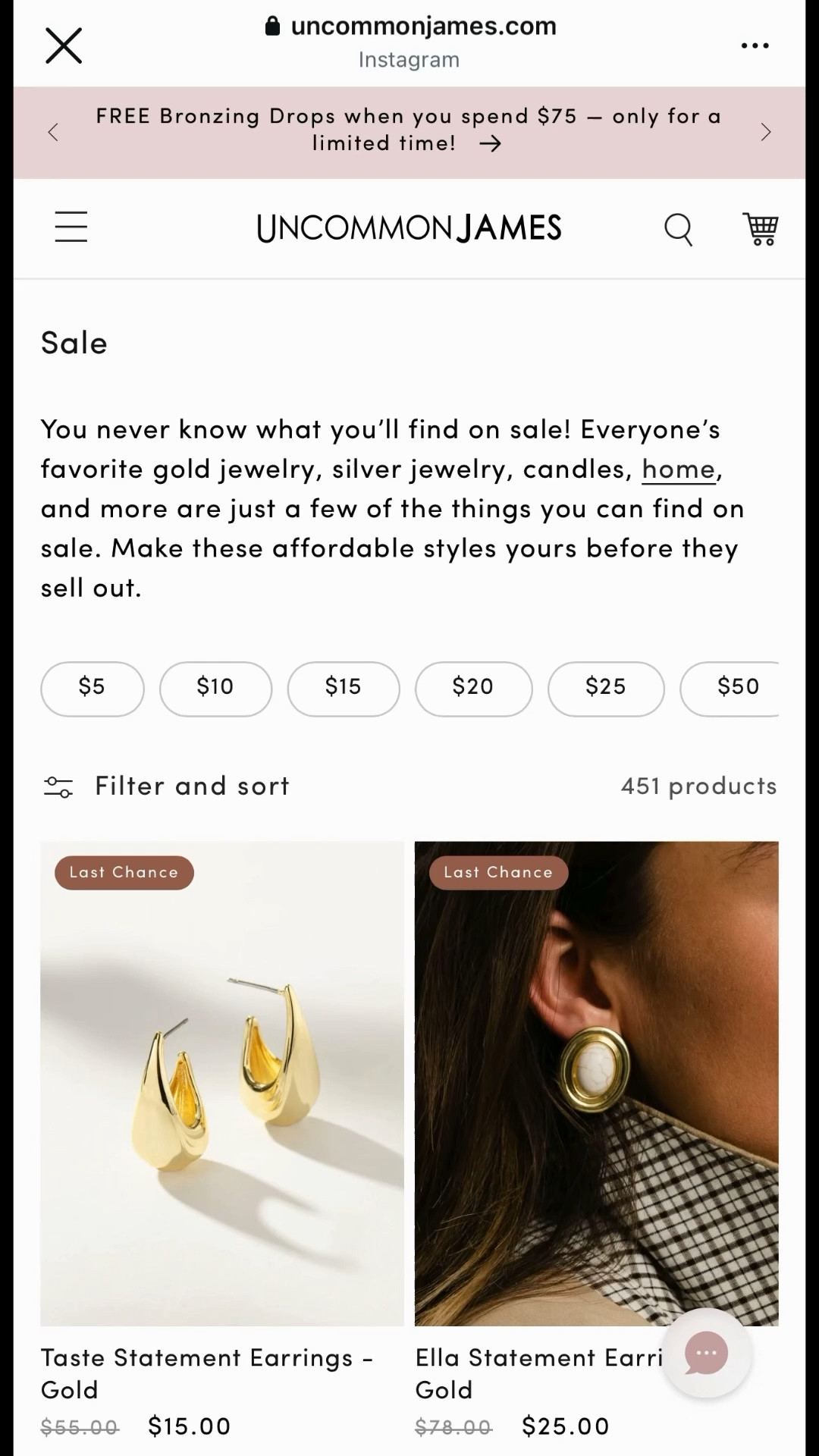Select the $15 price filter

(343, 688)
